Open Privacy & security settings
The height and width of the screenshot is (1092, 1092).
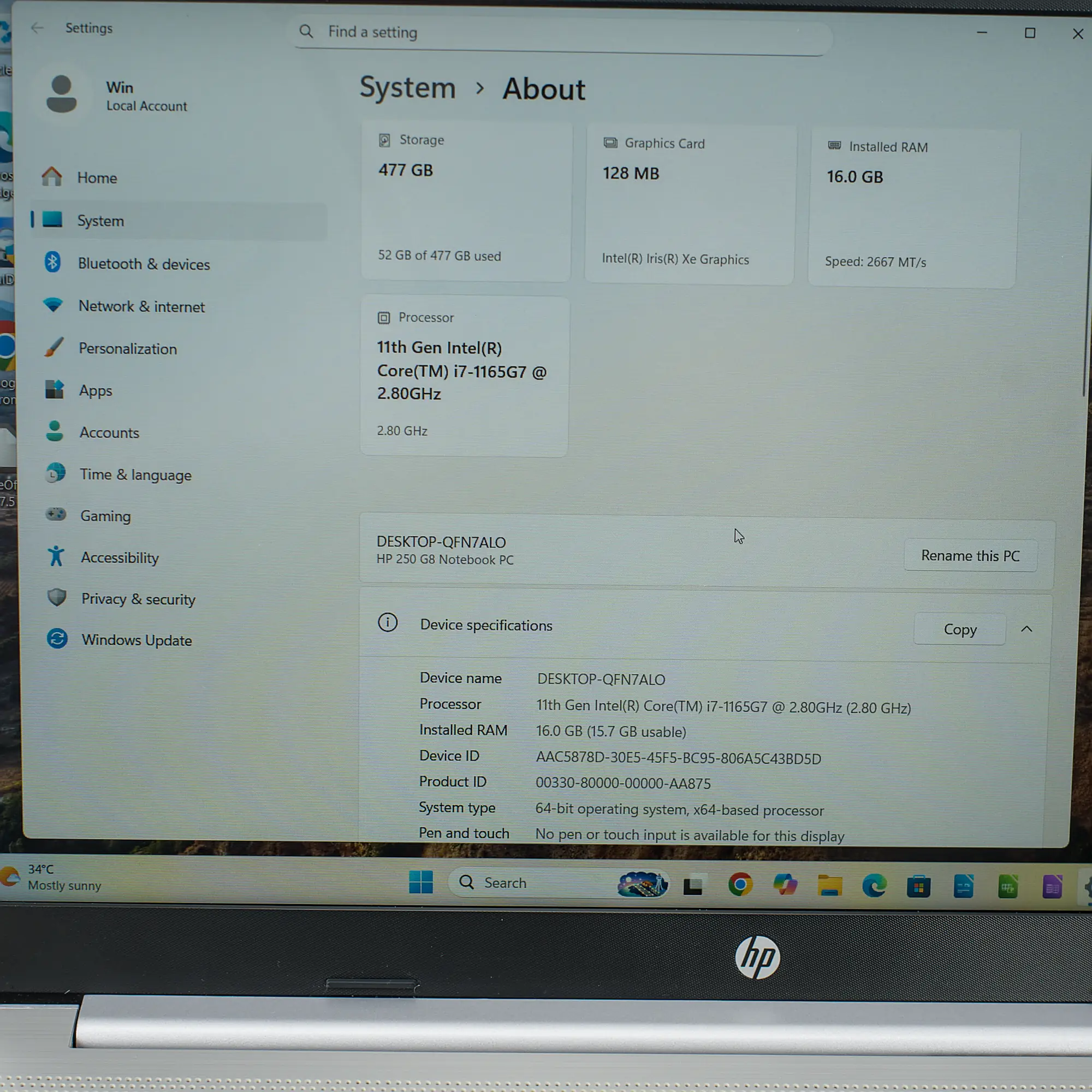[x=179, y=599]
